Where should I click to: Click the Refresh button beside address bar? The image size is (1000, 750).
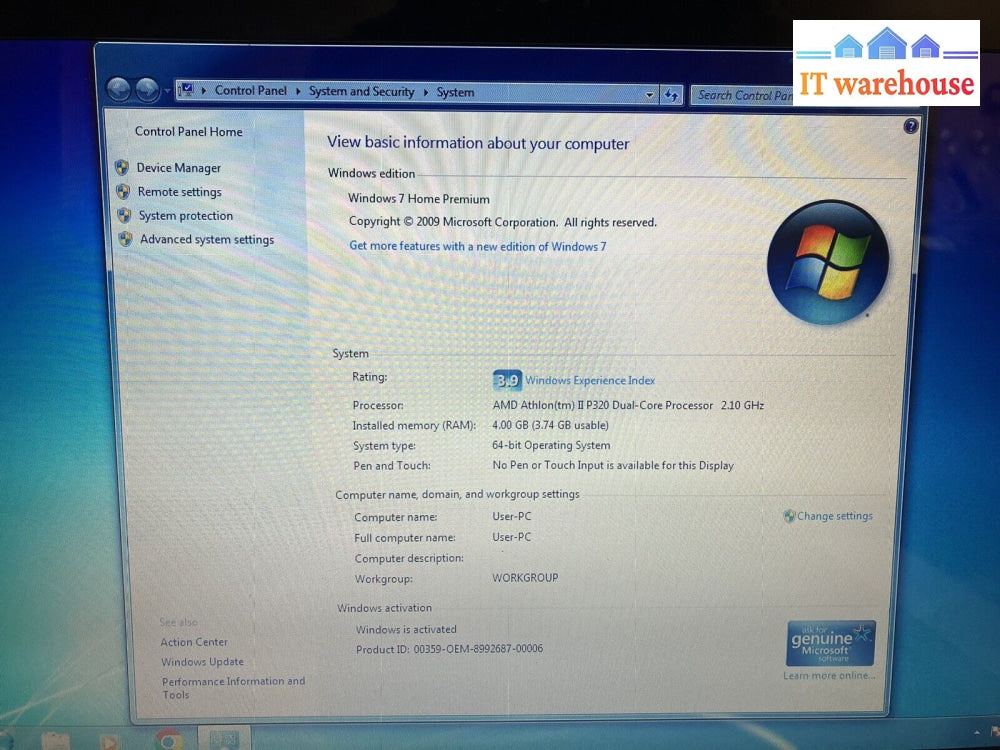click(x=671, y=95)
